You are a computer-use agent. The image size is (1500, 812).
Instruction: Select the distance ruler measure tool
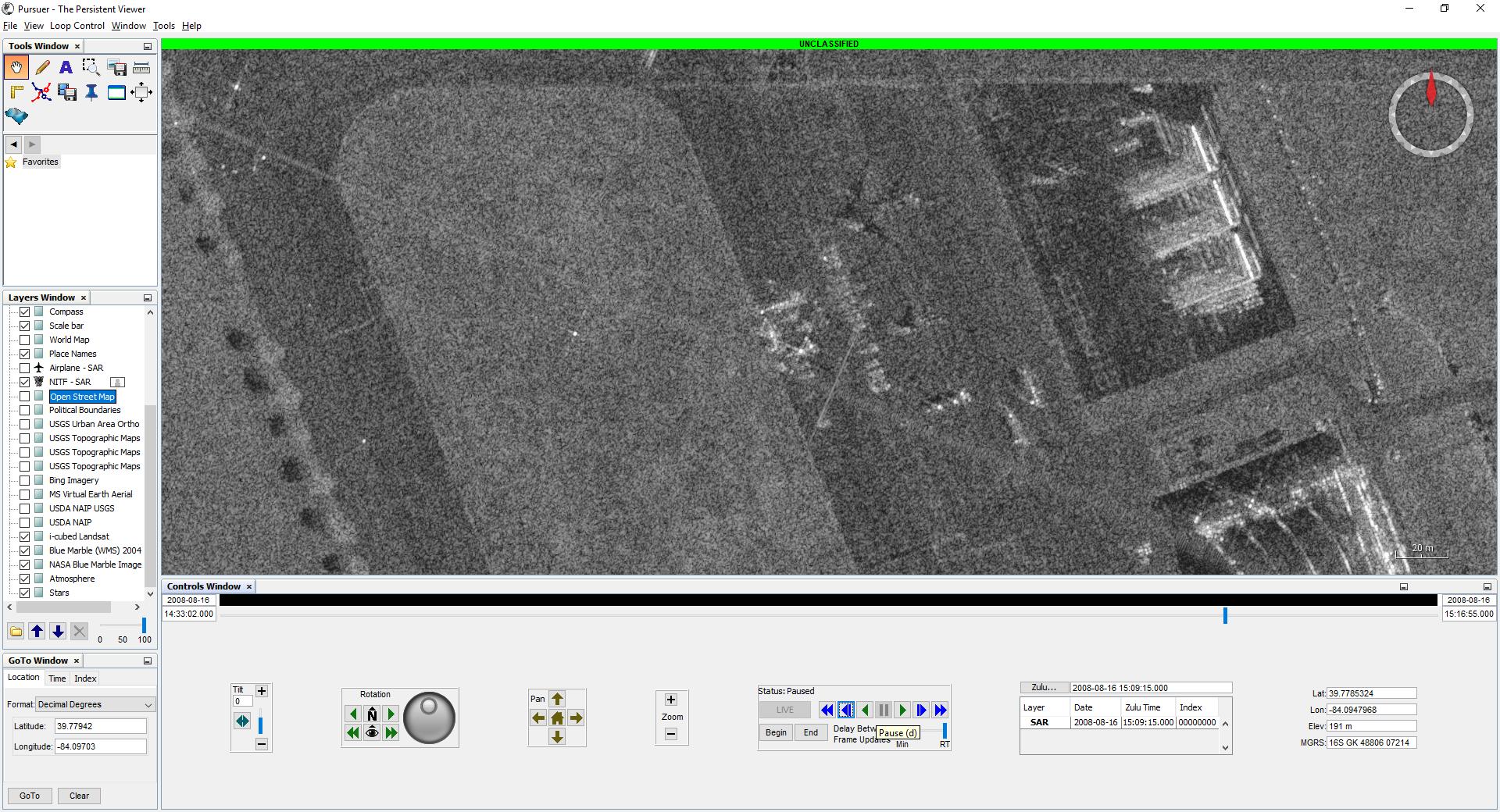141,68
